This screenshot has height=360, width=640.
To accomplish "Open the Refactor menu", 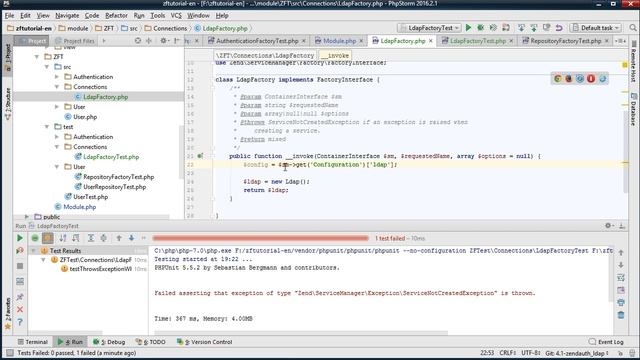I will (x=116, y=16).
